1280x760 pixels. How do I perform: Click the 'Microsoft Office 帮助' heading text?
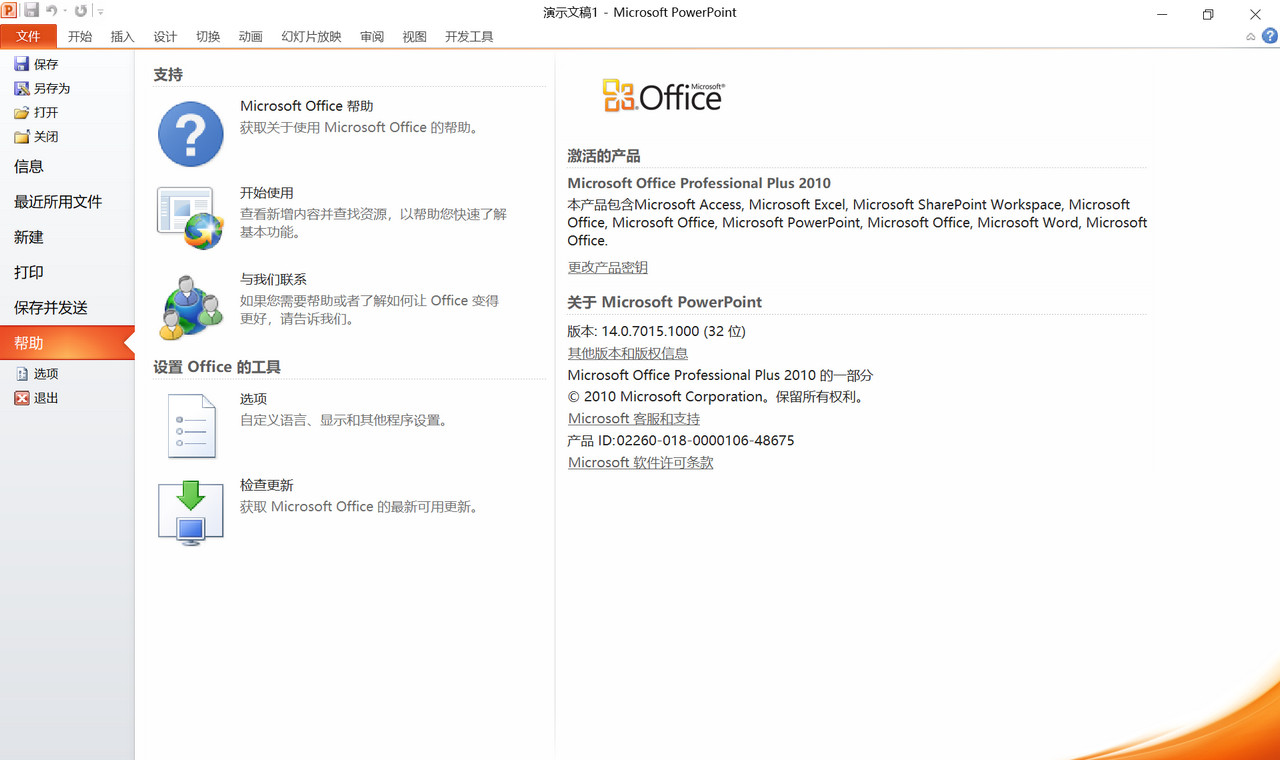coord(307,106)
